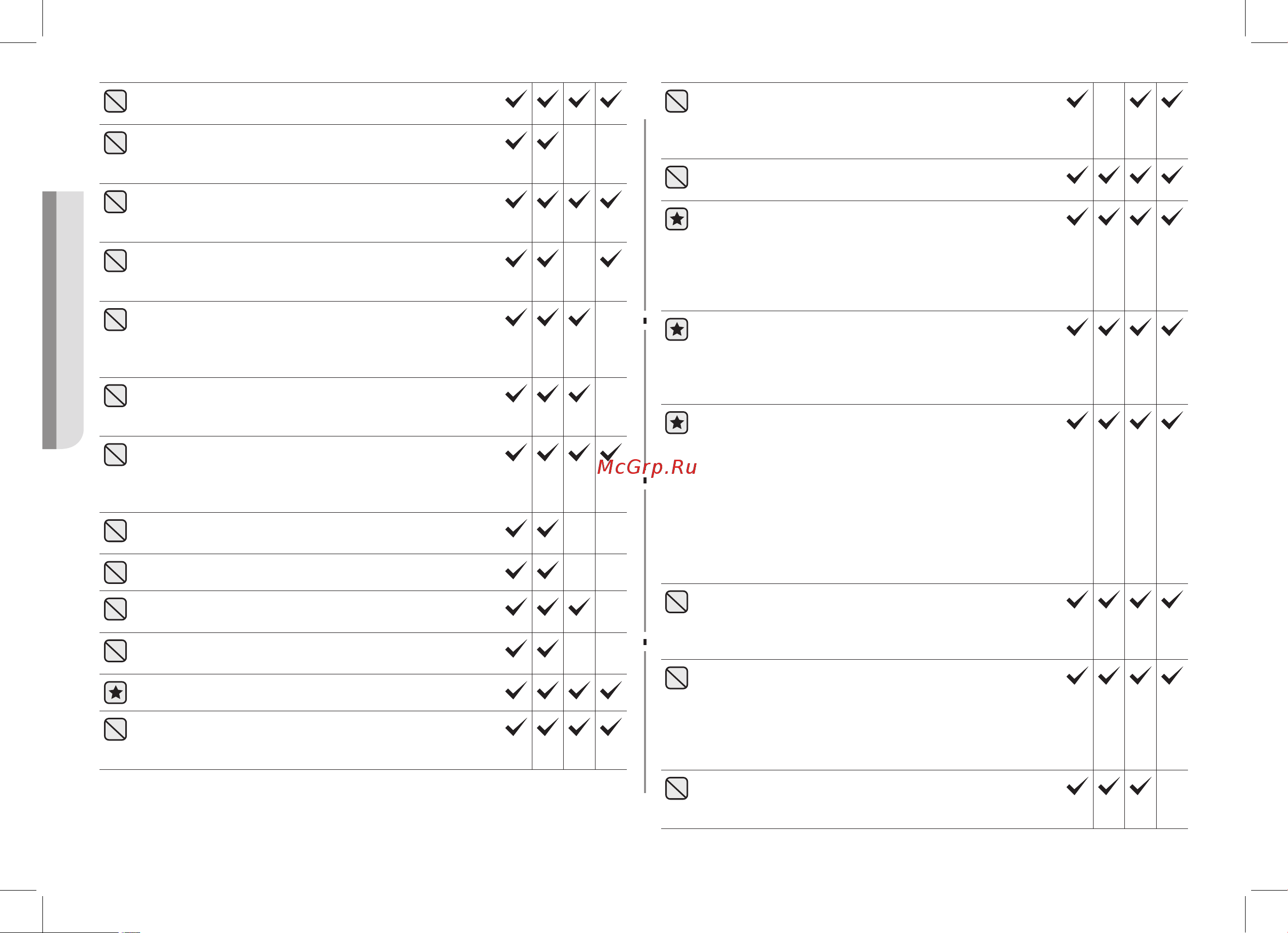The height and width of the screenshot is (933, 1288).
Task: Click the crossed-square icon in the left table's first row
Action: (x=115, y=101)
